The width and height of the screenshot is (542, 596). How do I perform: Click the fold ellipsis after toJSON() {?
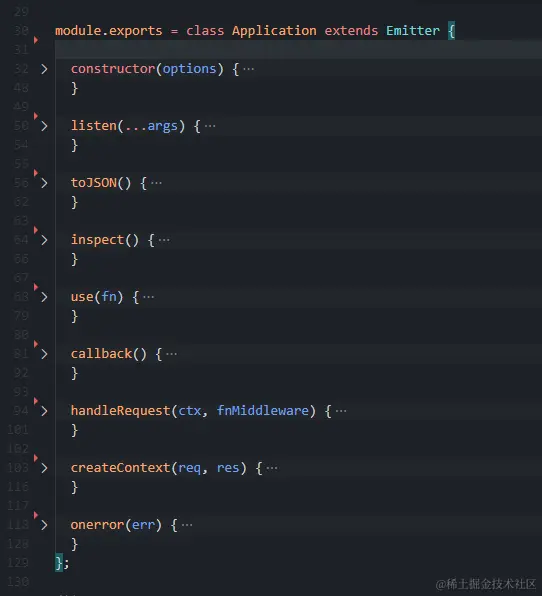(156, 183)
